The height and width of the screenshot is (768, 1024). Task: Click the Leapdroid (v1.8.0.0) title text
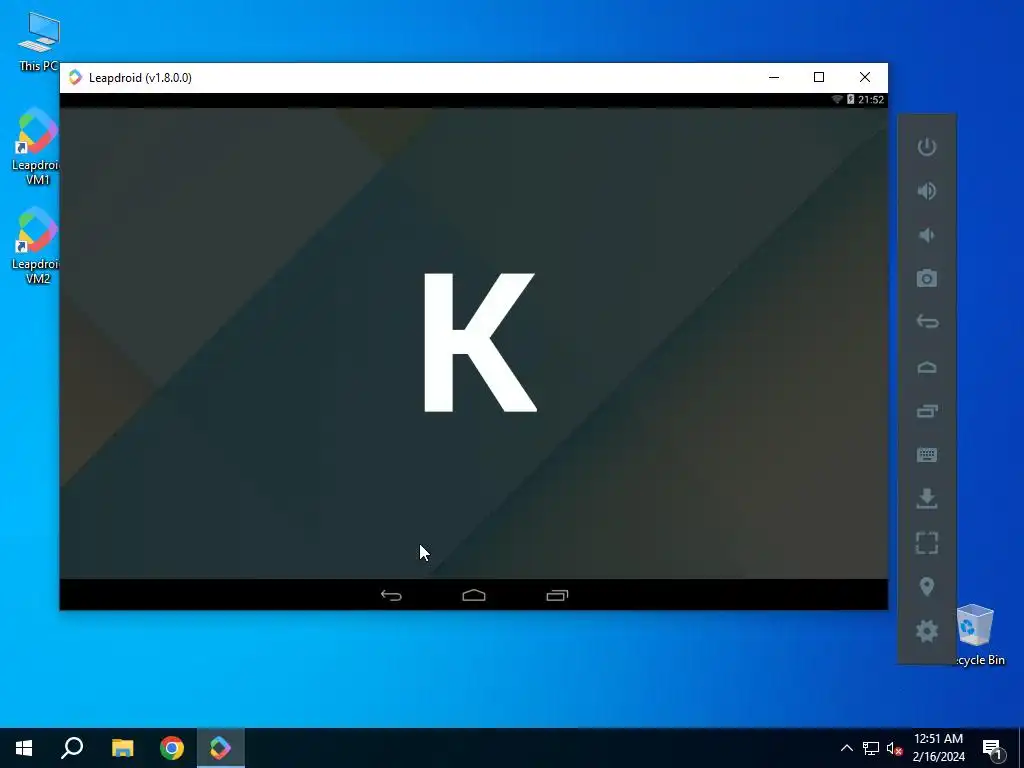pyautogui.click(x=140, y=78)
